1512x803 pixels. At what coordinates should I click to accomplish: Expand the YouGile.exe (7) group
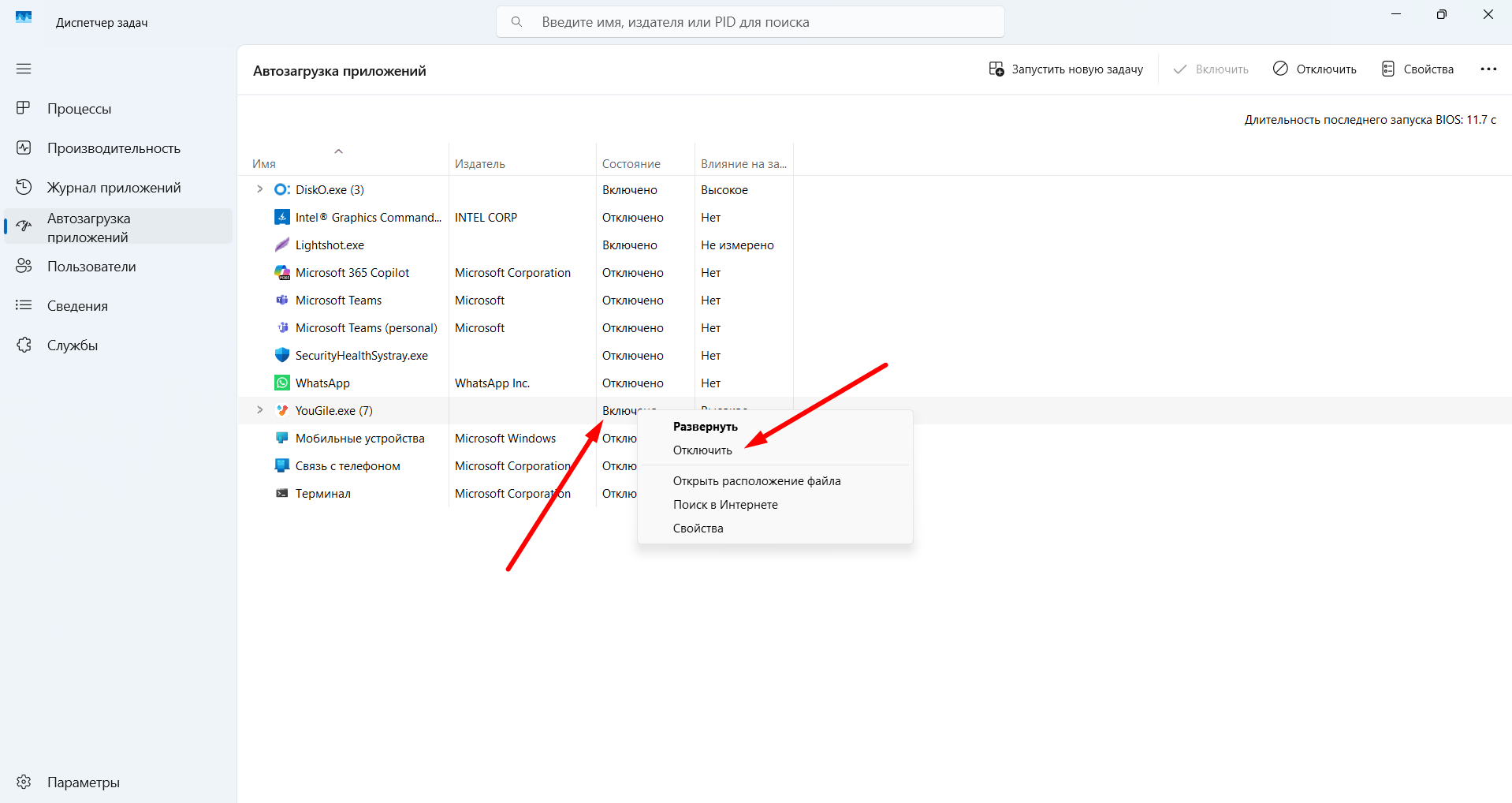[x=259, y=410]
